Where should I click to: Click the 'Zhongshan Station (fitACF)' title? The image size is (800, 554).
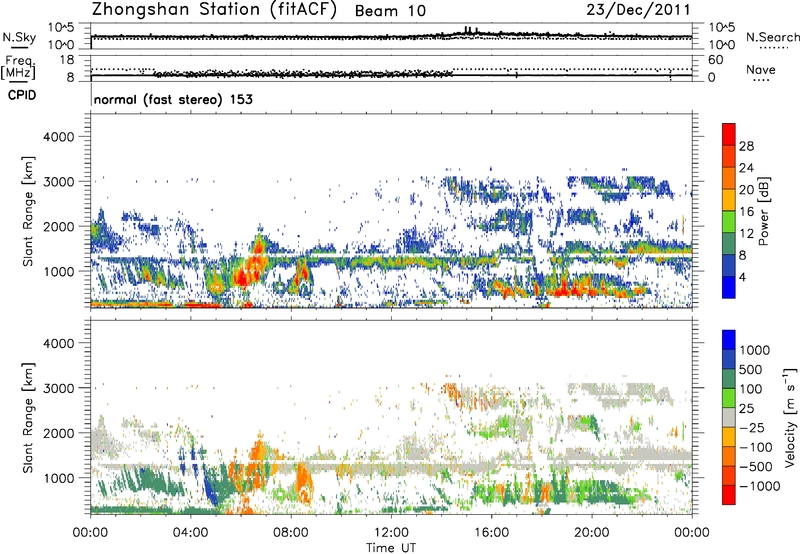pos(214,10)
